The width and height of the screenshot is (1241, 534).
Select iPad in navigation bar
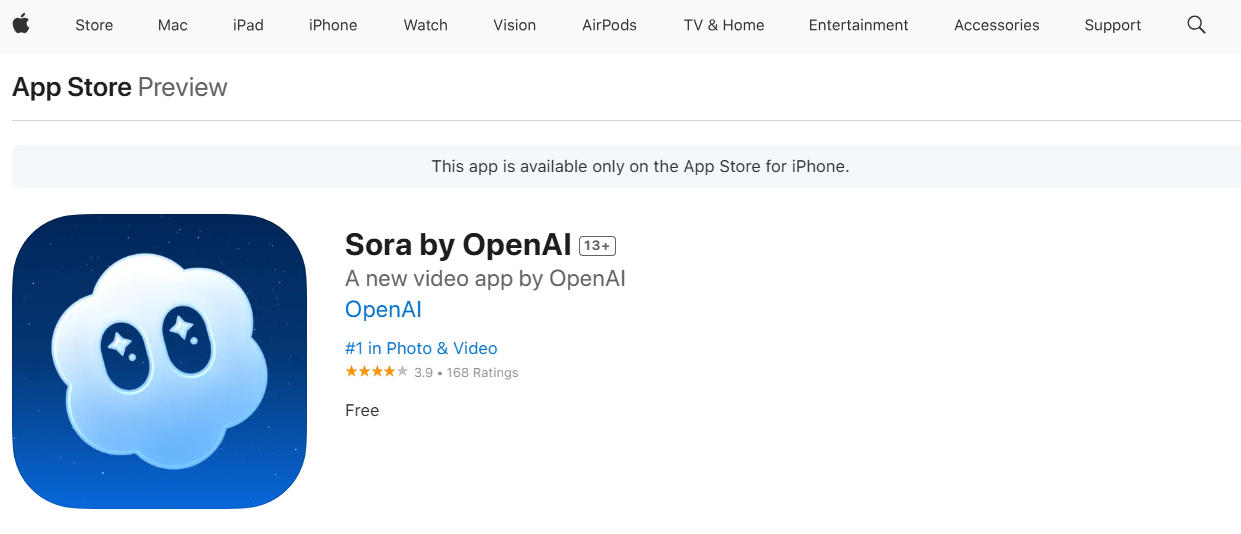click(248, 25)
